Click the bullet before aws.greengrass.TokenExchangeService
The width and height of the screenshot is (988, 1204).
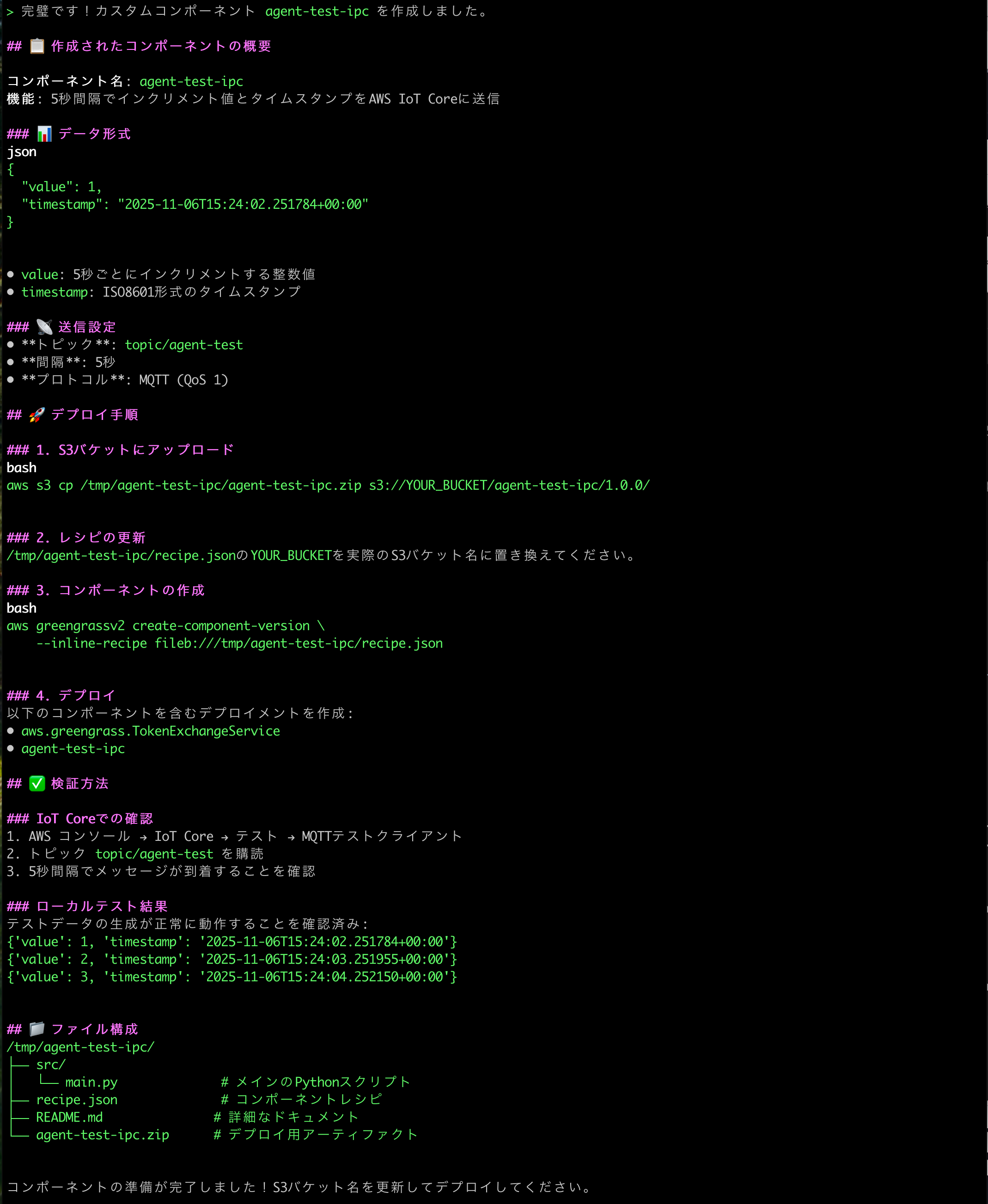tap(11, 730)
